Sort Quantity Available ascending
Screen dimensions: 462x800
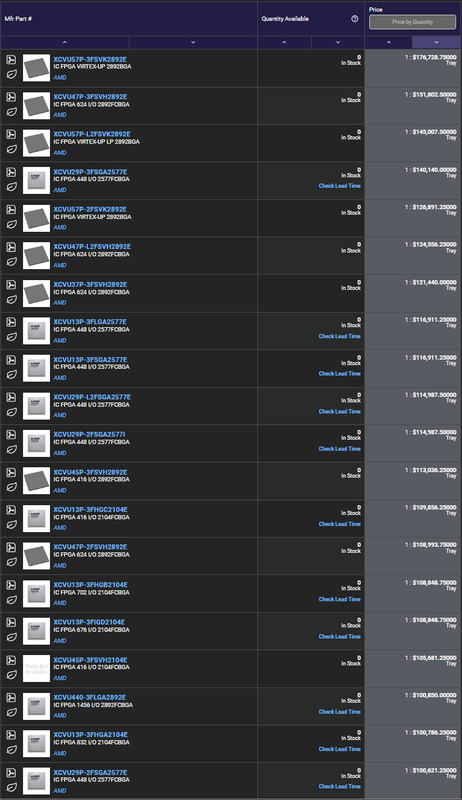(x=284, y=42)
